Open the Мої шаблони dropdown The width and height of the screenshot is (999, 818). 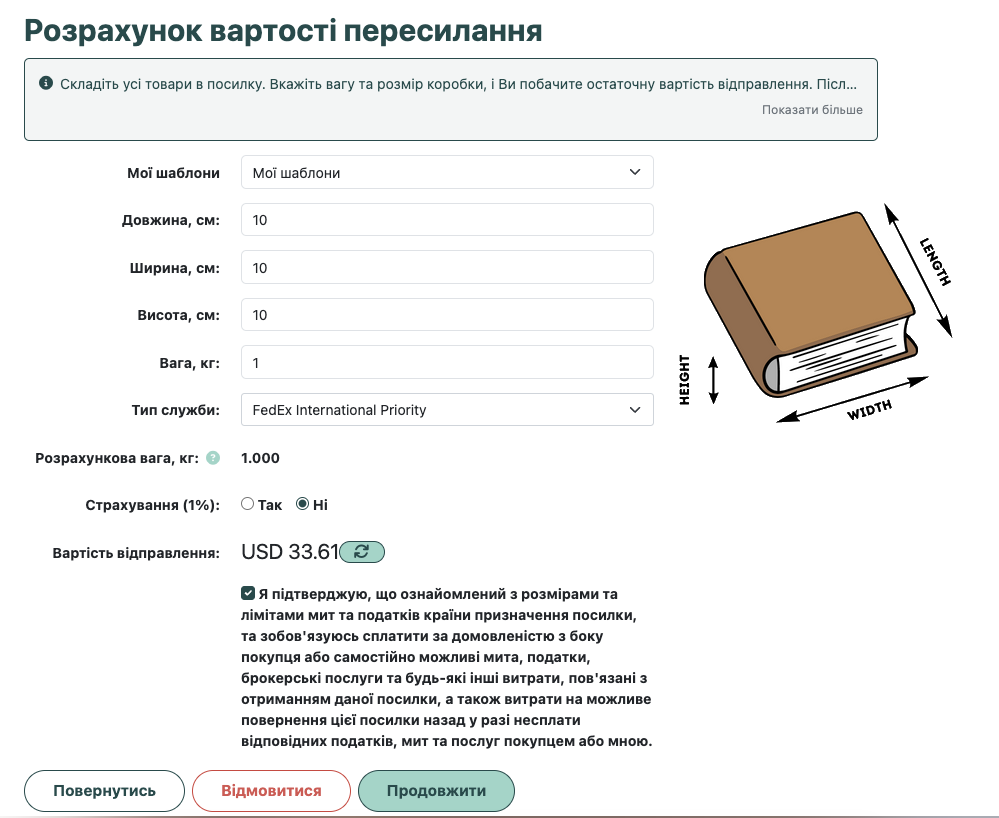[x=447, y=172]
